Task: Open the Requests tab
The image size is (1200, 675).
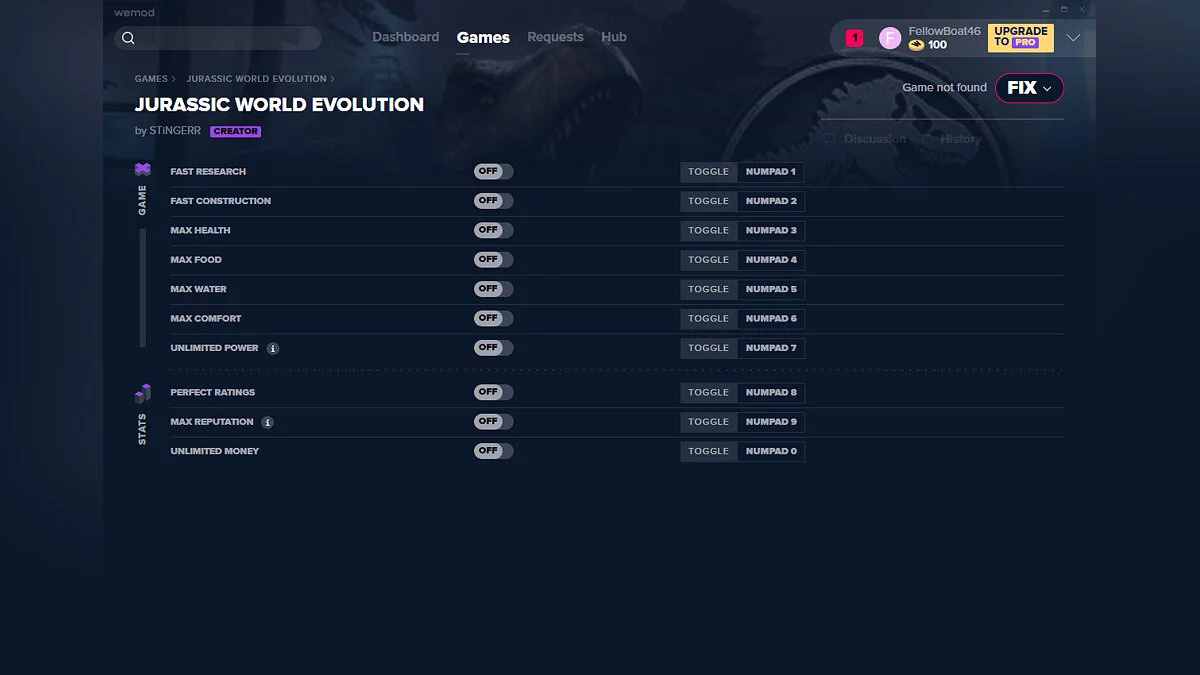Action: tap(555, 37)
